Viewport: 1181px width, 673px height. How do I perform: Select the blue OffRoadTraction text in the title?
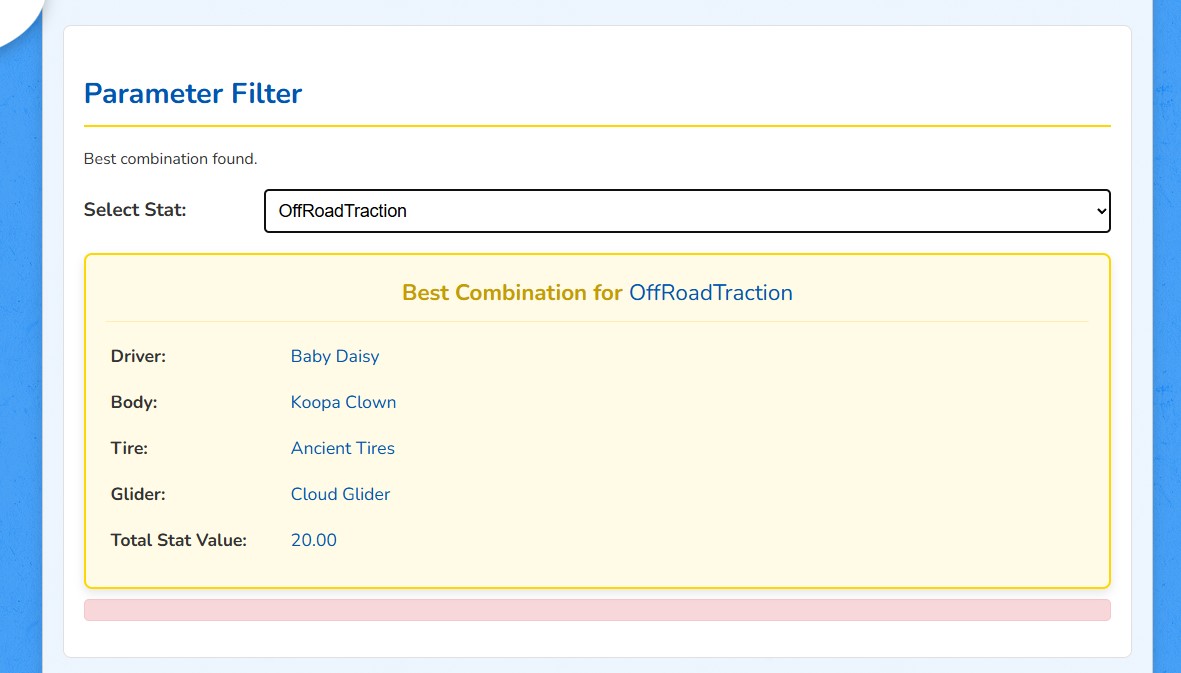[710, 293]
